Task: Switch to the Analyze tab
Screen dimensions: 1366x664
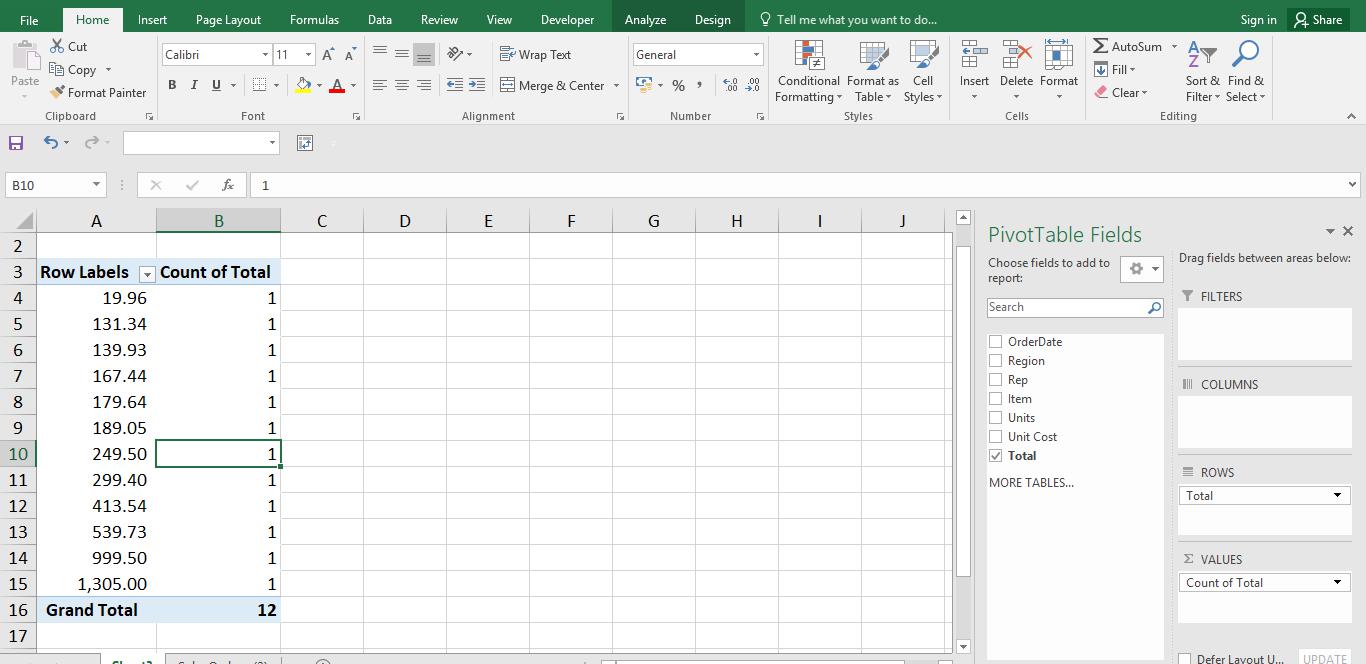Action: [645, 18]
